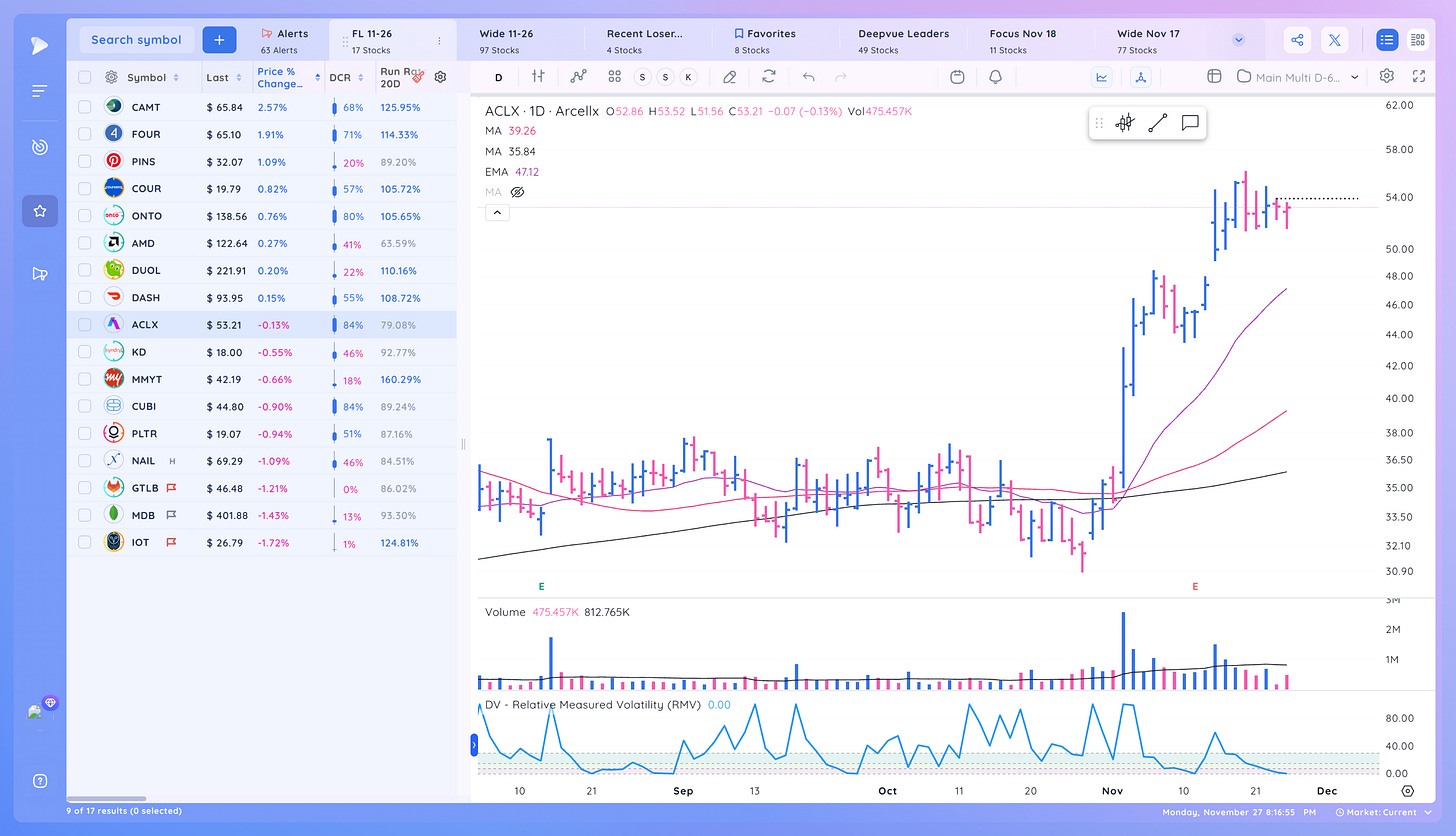The width and height of the screenshot is (1456, 836).
Task: Click the K circle button in toolbar
Action: [x=689, y=77]
